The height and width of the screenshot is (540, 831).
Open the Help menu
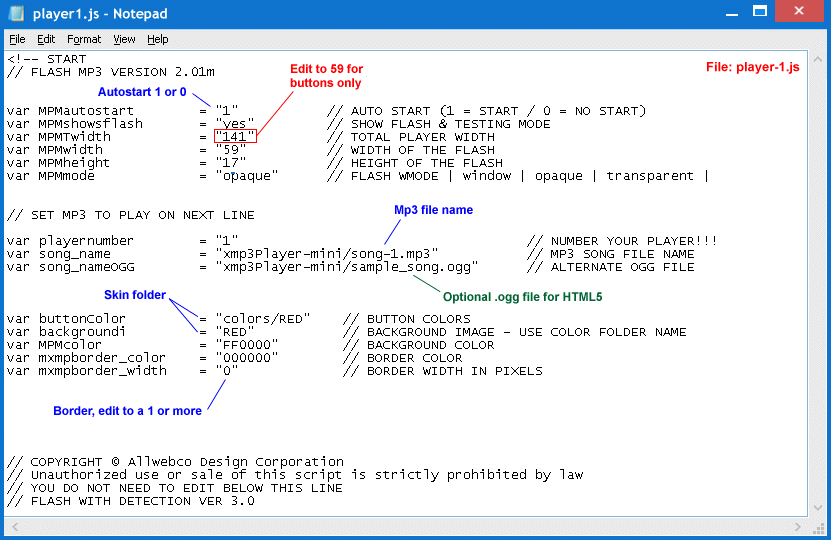point(158,39)
